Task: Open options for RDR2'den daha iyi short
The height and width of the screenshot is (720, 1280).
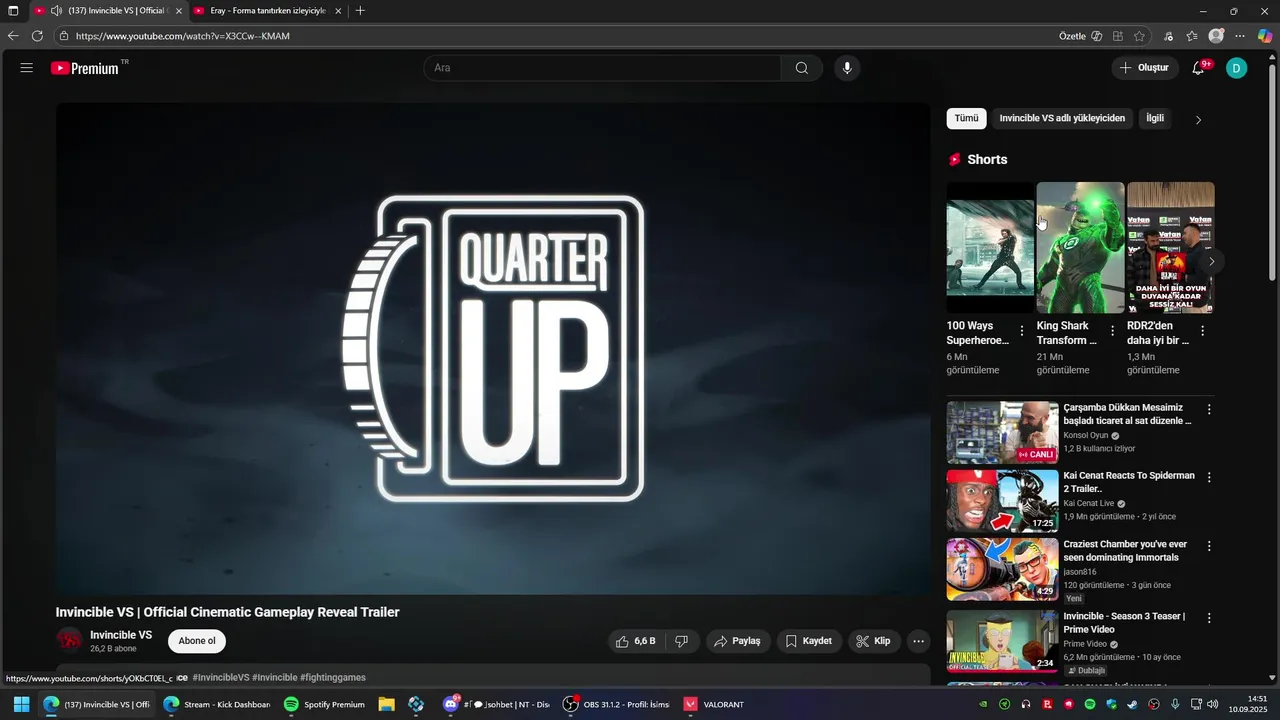Action: tap(1202, 331)
